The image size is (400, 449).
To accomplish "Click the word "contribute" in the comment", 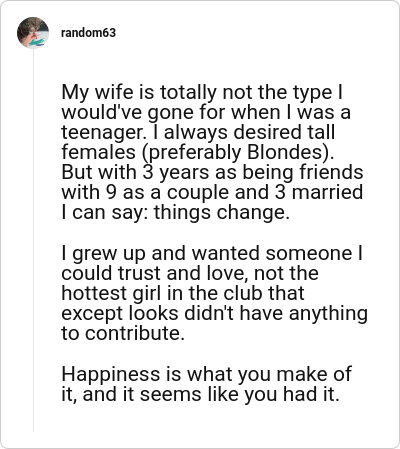I will (135, 333).
